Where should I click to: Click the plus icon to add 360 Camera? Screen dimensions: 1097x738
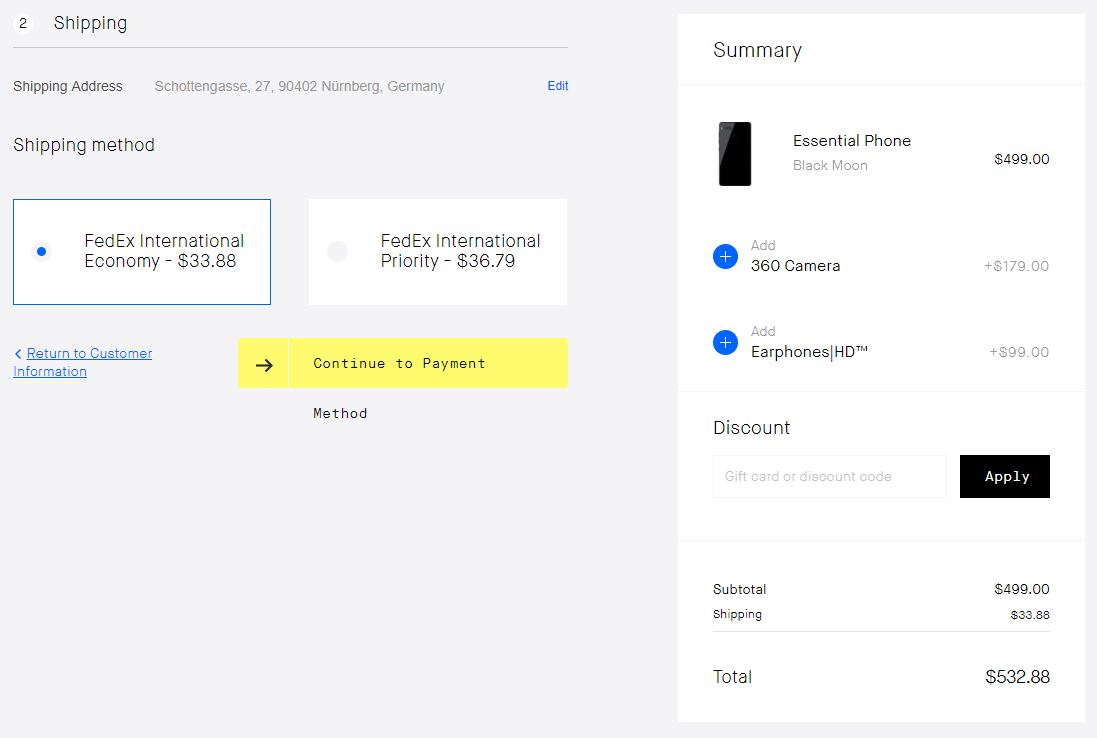coord(726,257)
